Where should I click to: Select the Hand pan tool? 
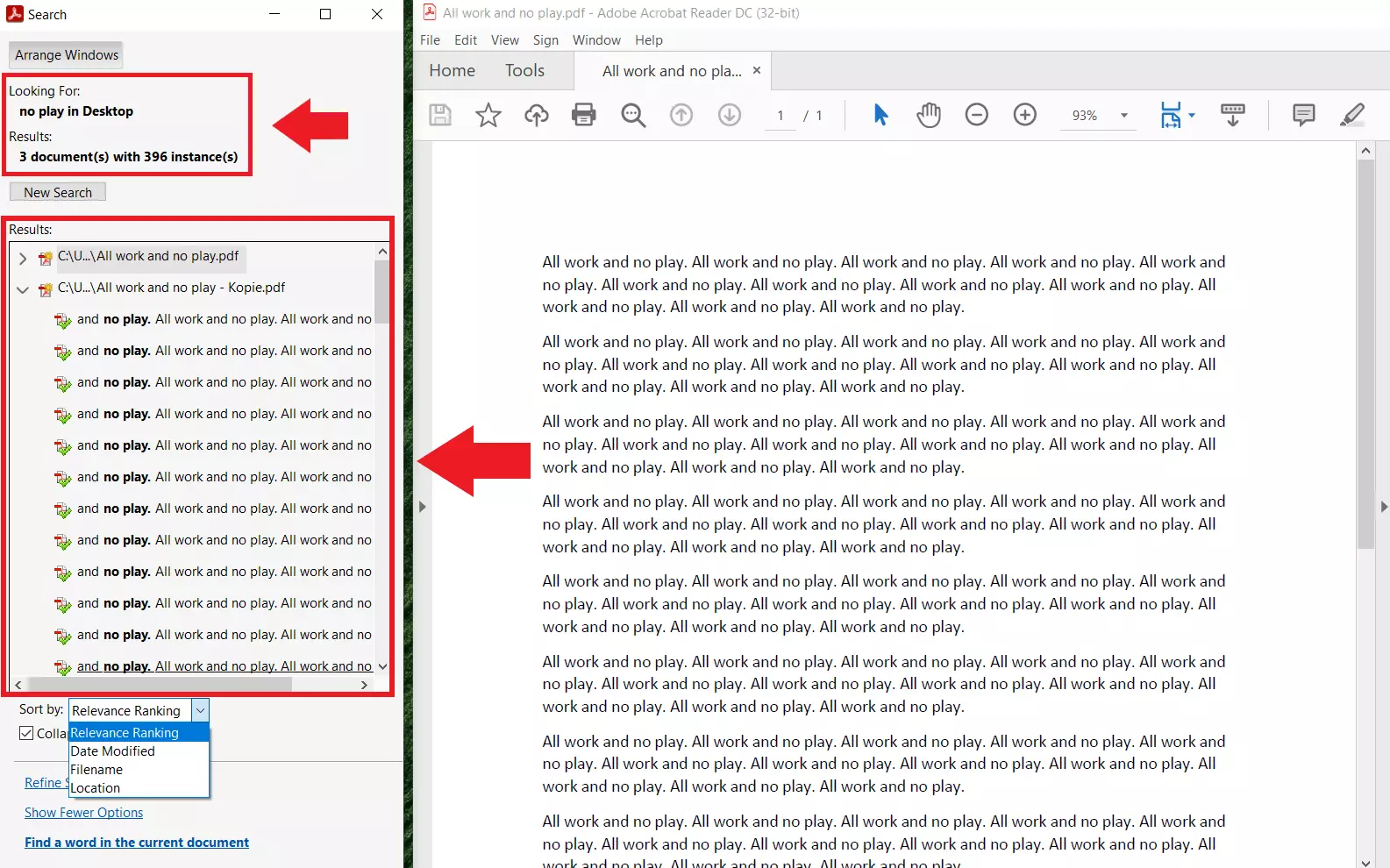pyautogui.click(x=929, y=115)
